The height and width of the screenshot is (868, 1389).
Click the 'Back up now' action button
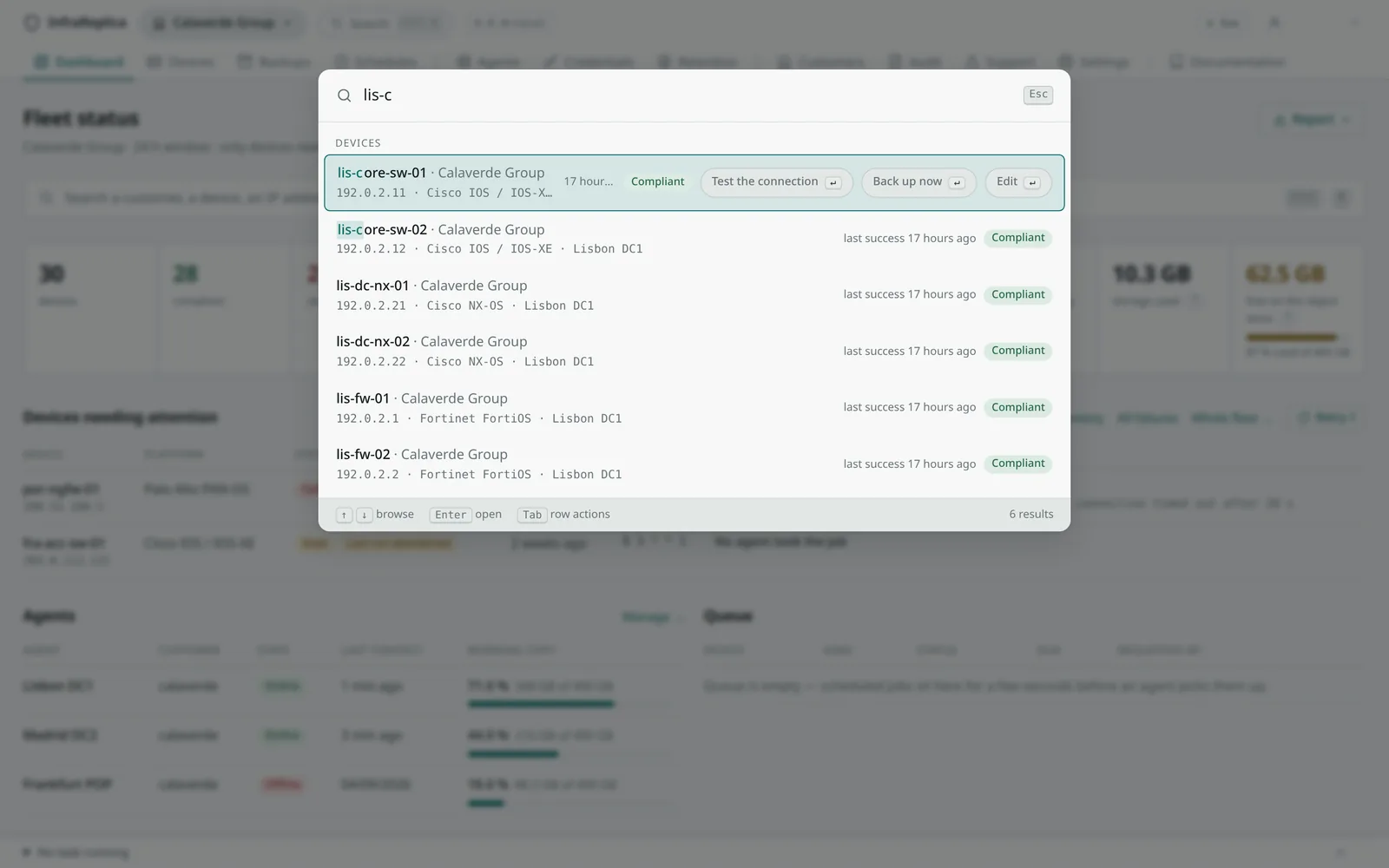point(918,181)
